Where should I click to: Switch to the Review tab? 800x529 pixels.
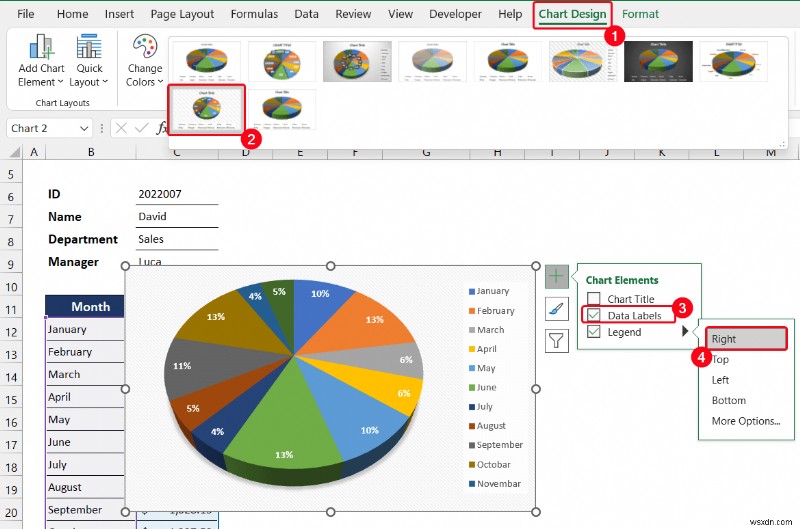point(353,14)
